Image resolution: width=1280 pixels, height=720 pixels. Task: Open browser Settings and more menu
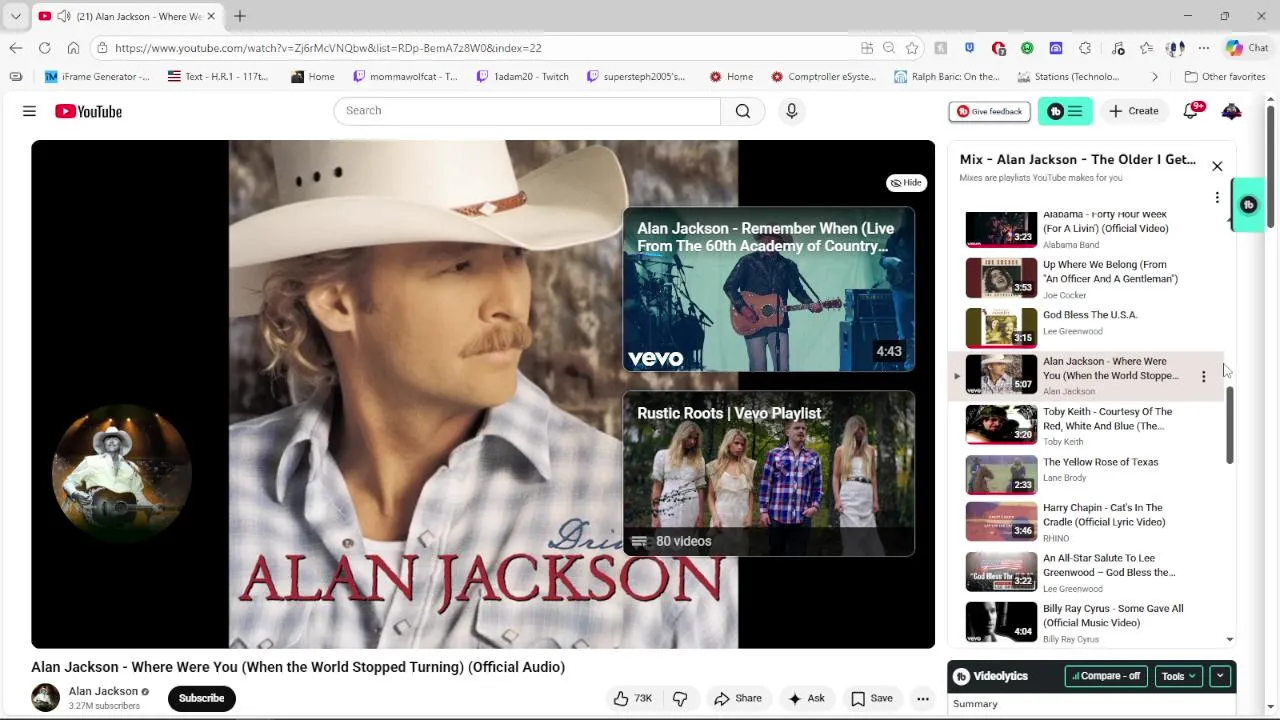[x=1204, y=48]
